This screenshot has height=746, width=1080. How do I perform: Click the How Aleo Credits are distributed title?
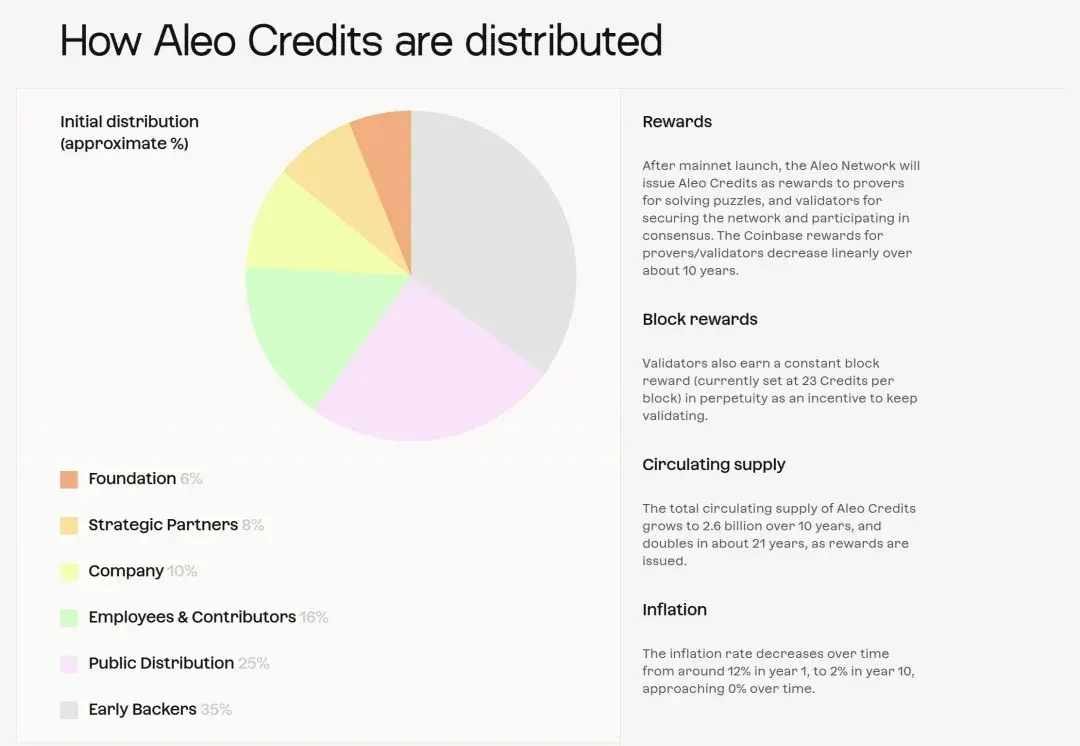tap(361, 40)
